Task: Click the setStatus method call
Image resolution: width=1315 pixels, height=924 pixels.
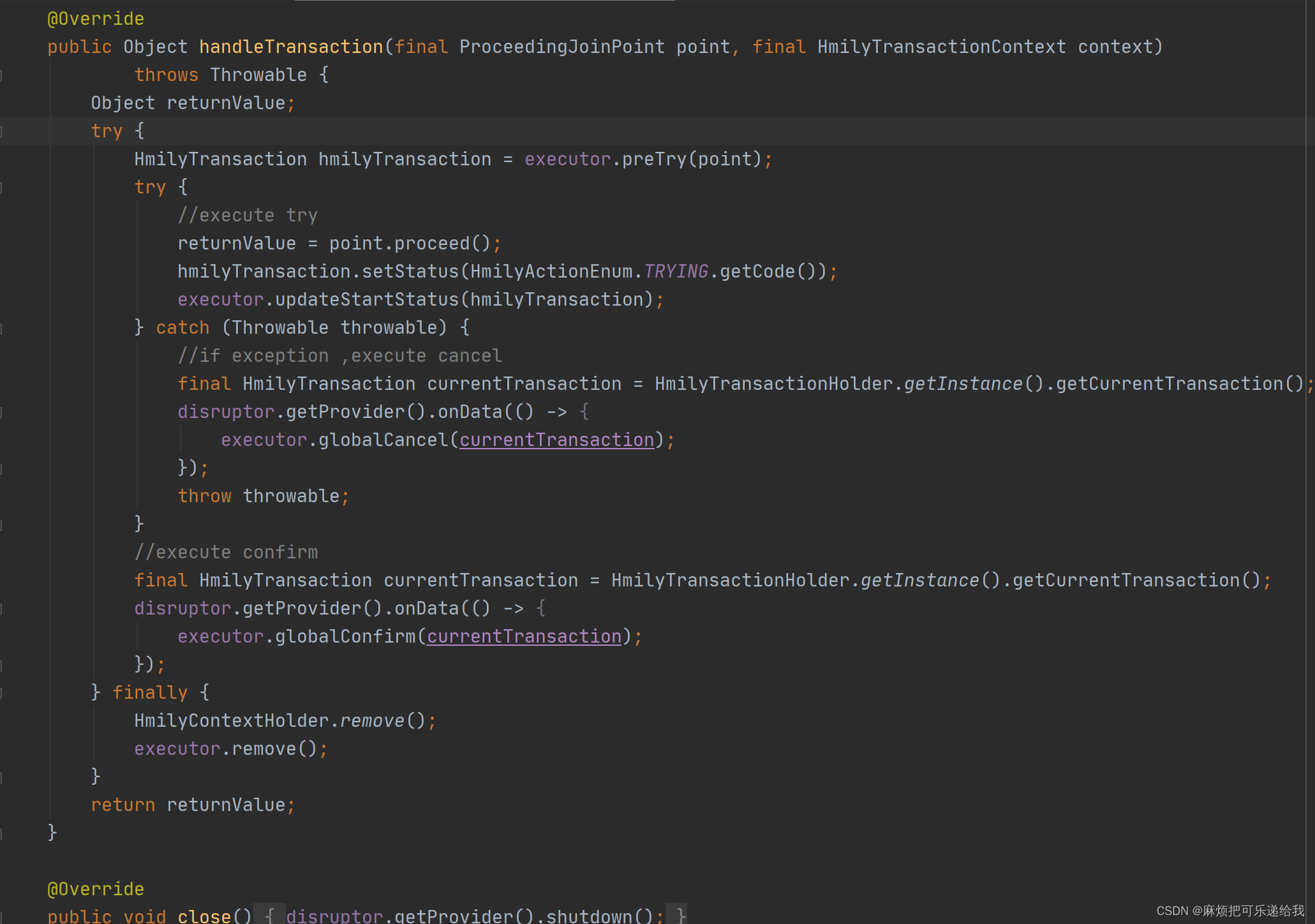Action: (x=410, y=271)
